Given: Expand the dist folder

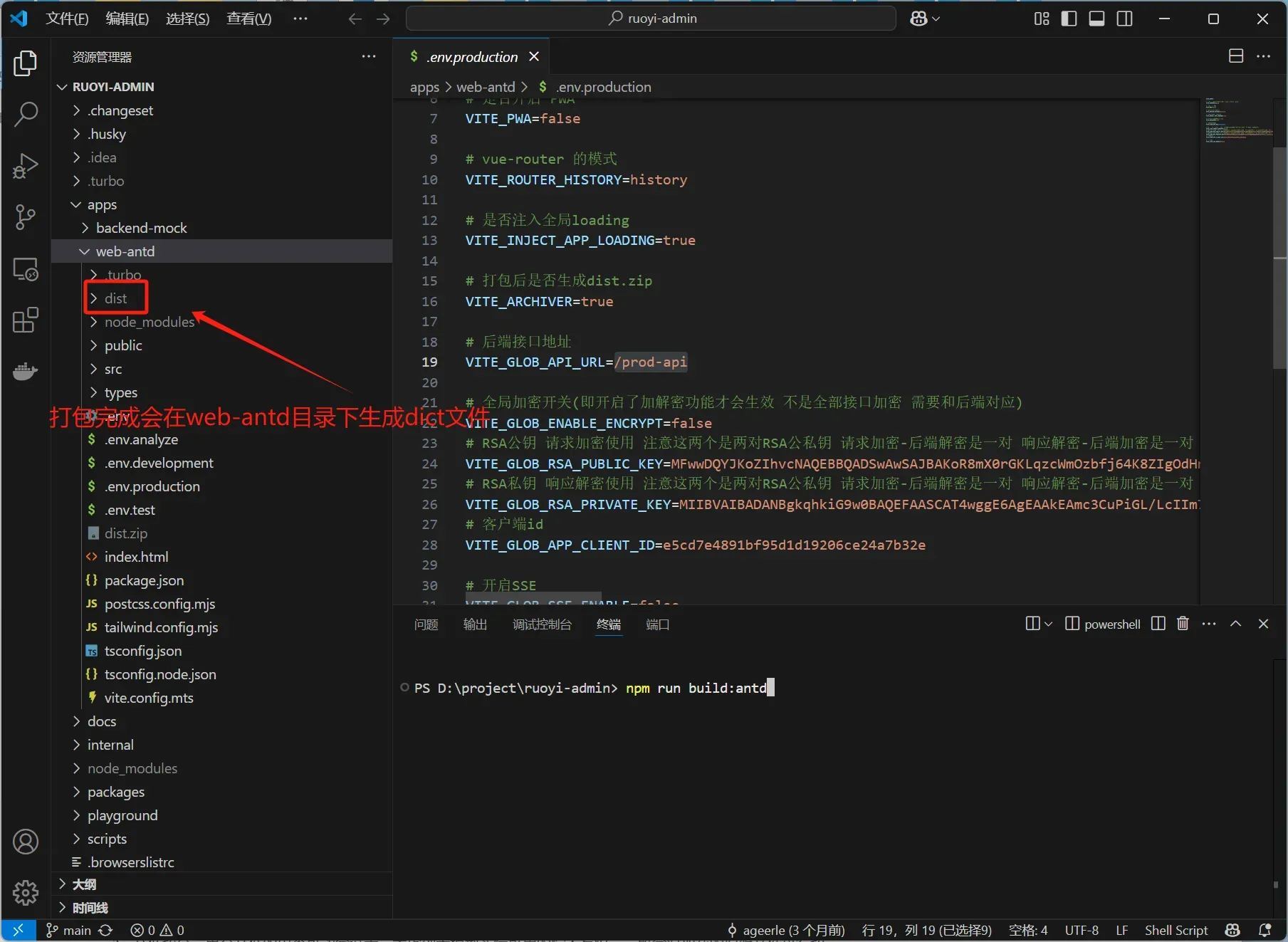Looking at the screenshot, I should [x=115, y=298].
